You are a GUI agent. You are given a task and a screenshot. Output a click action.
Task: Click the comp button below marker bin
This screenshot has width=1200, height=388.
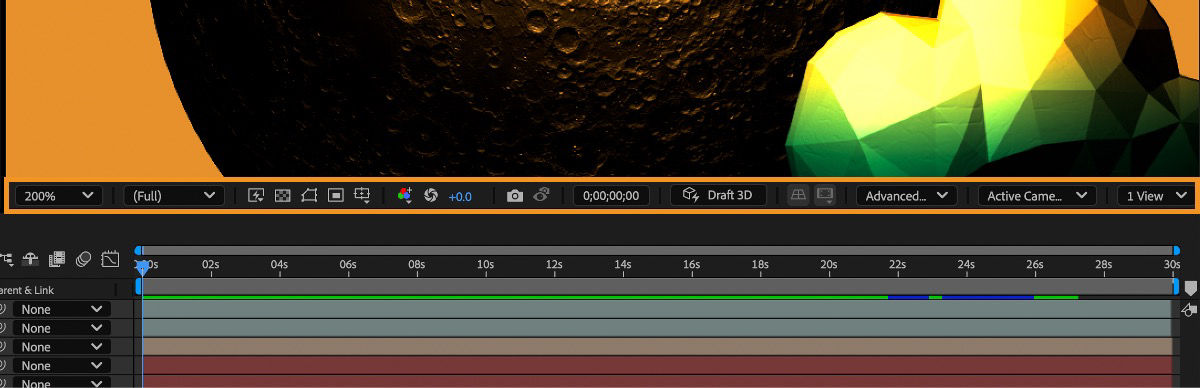[1190, 310]
